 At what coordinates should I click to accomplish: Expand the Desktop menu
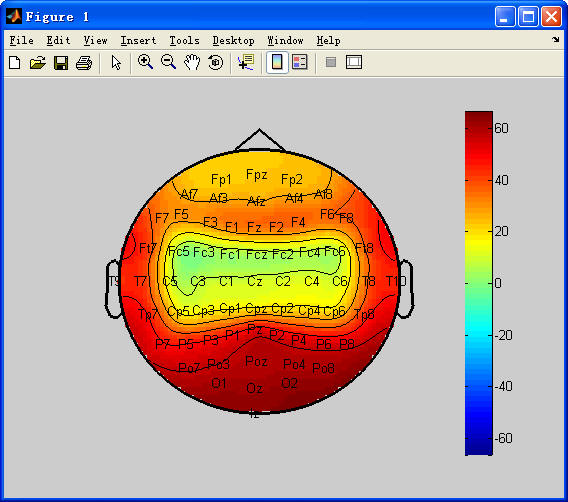(x=234, y=41)
